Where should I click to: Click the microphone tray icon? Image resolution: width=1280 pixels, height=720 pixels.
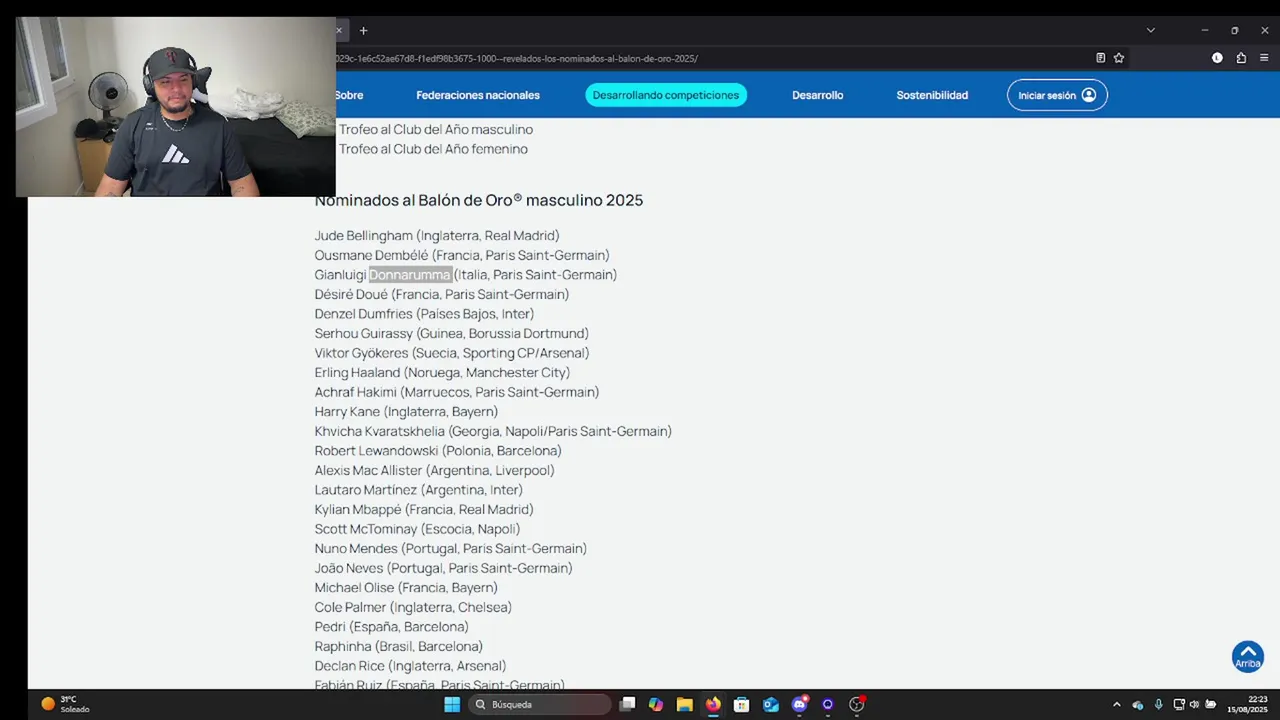coord(1159,704)
